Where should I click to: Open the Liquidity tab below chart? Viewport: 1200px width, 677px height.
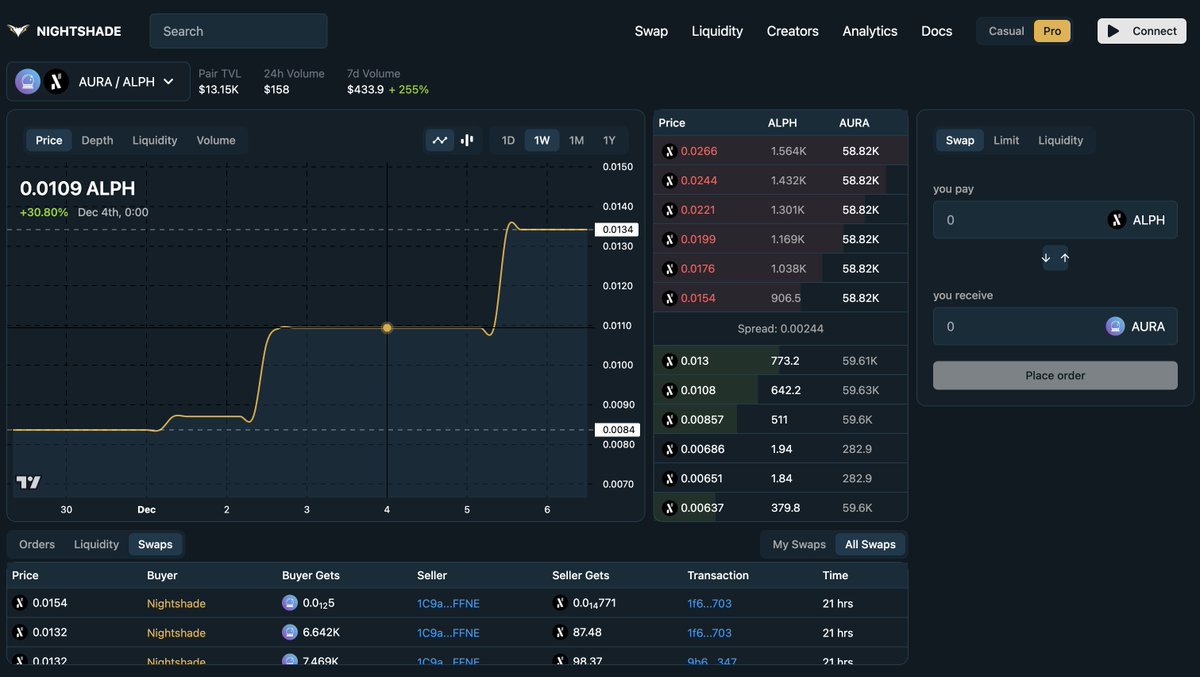pos(96,544)
